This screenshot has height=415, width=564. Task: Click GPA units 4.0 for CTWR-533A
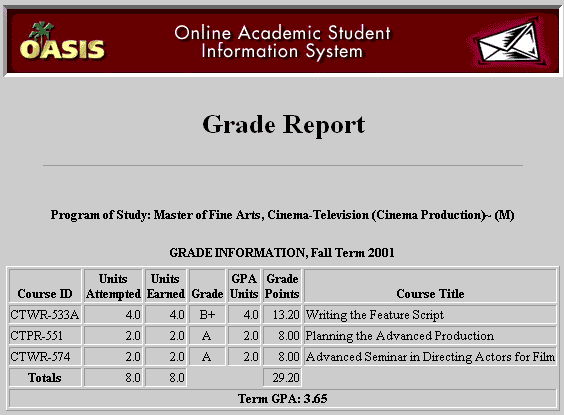[244, 315]
